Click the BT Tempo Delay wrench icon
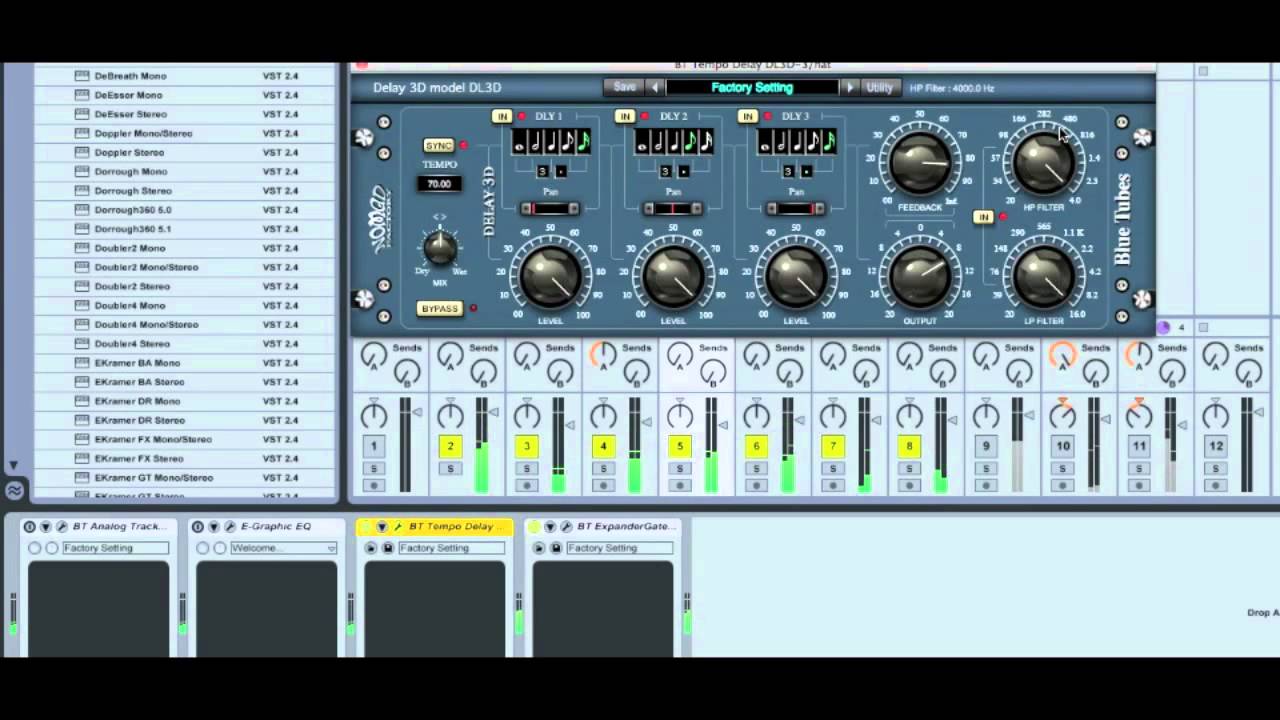 click(397, 527)
